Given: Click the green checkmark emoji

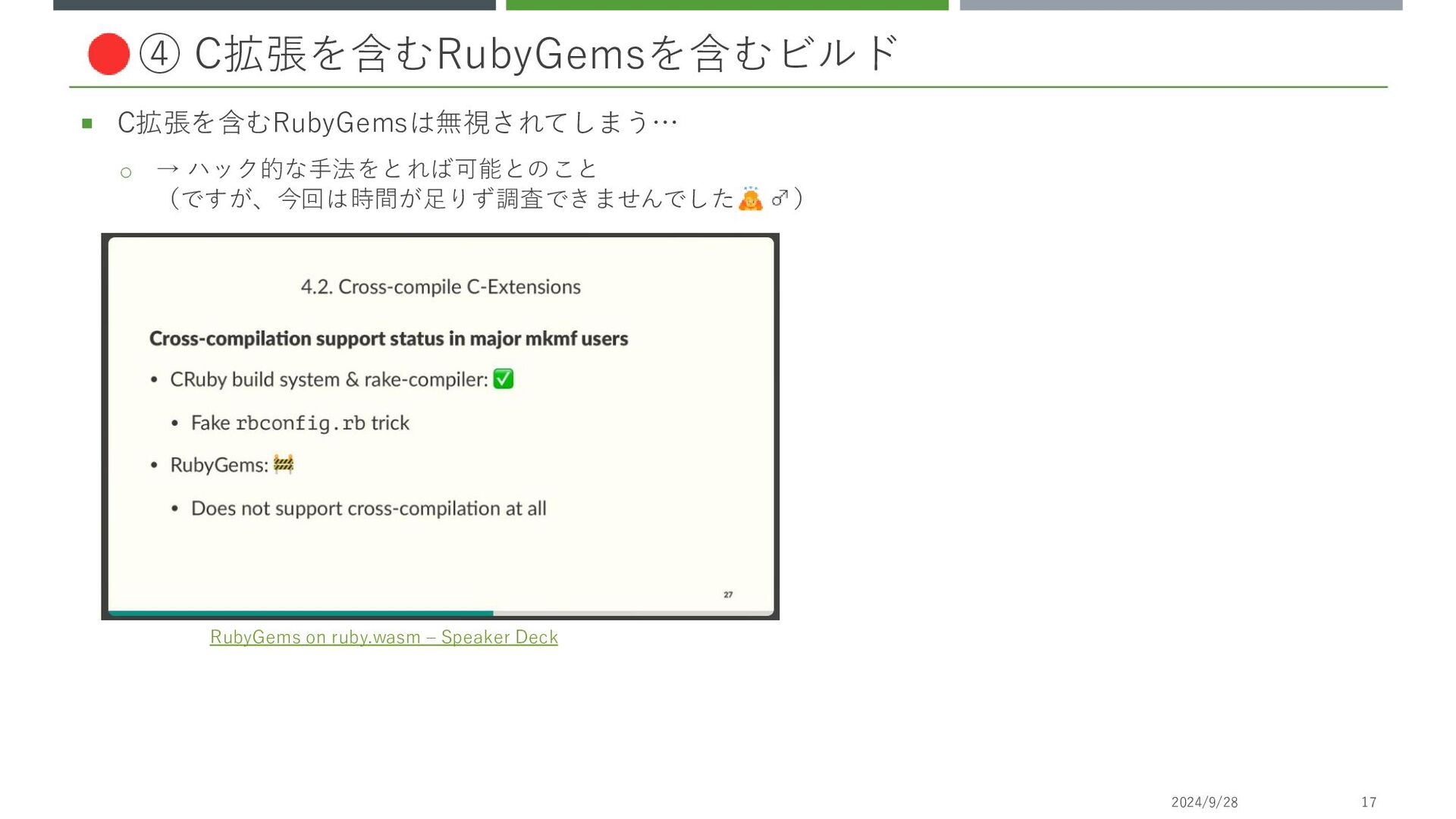Looking at the screenshot, I should coord(503,378).
